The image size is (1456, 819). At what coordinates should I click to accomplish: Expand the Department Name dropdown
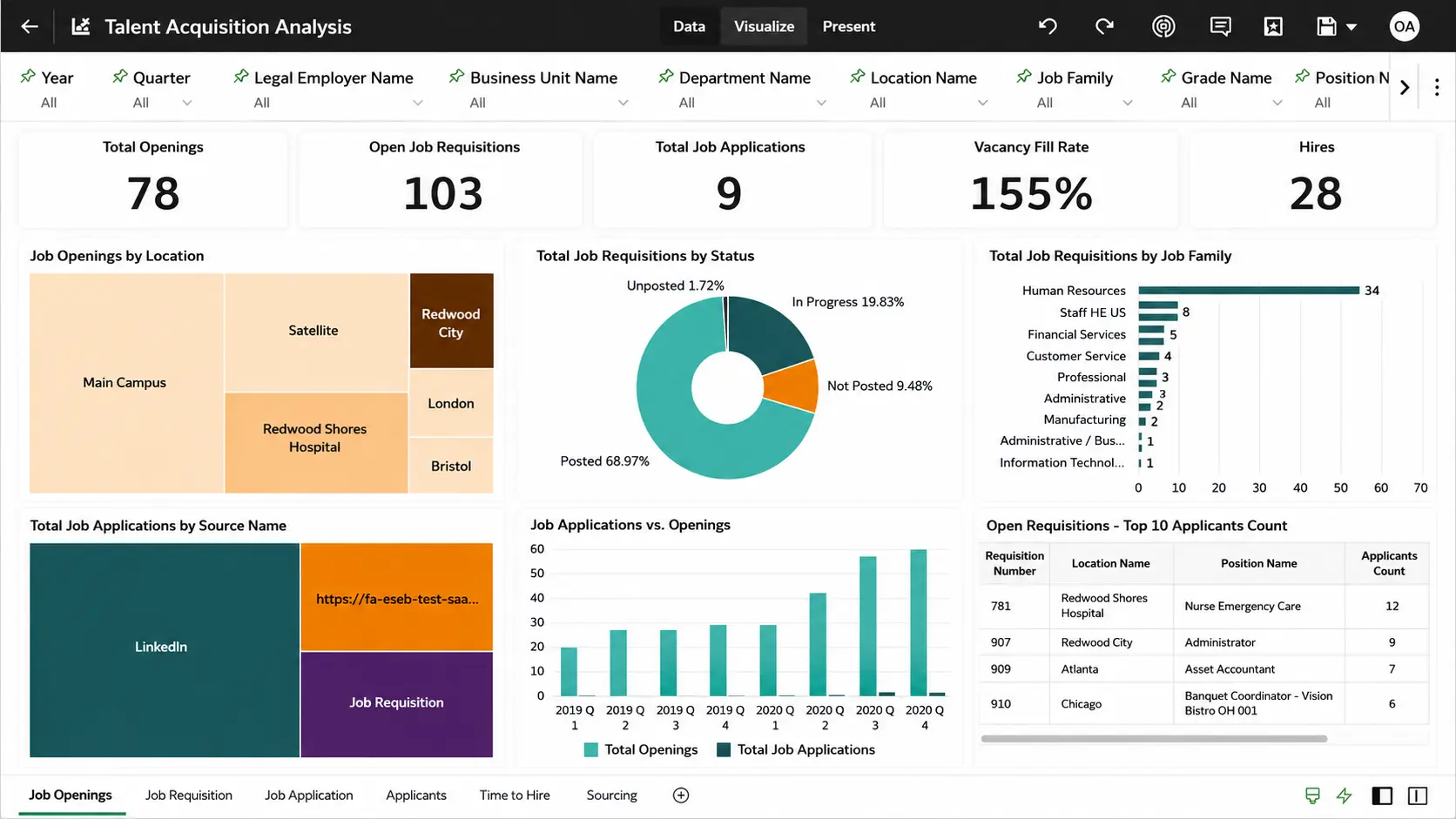click(x=821, y=103)
